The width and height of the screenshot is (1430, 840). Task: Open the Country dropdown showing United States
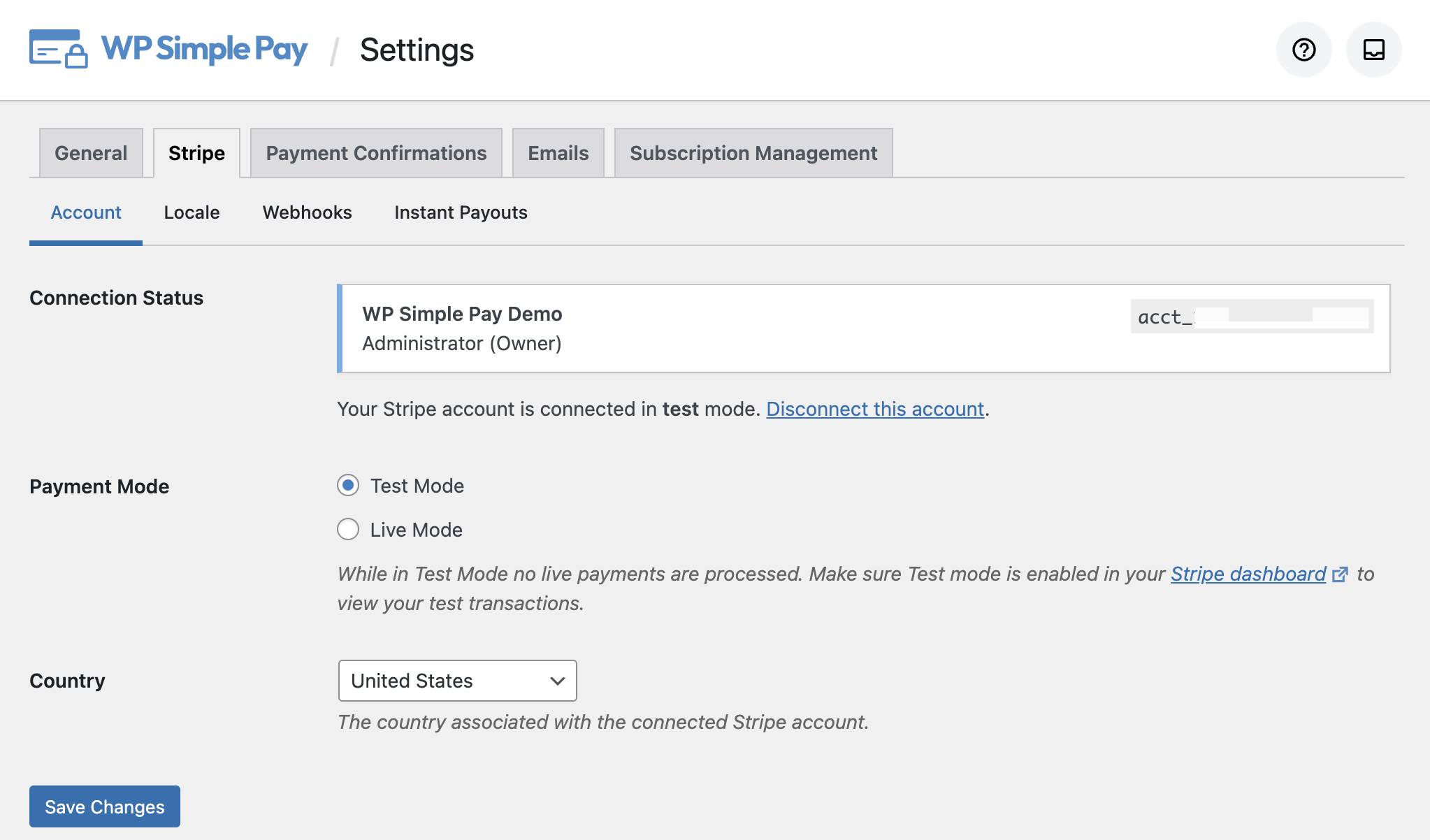coord(457,681)
